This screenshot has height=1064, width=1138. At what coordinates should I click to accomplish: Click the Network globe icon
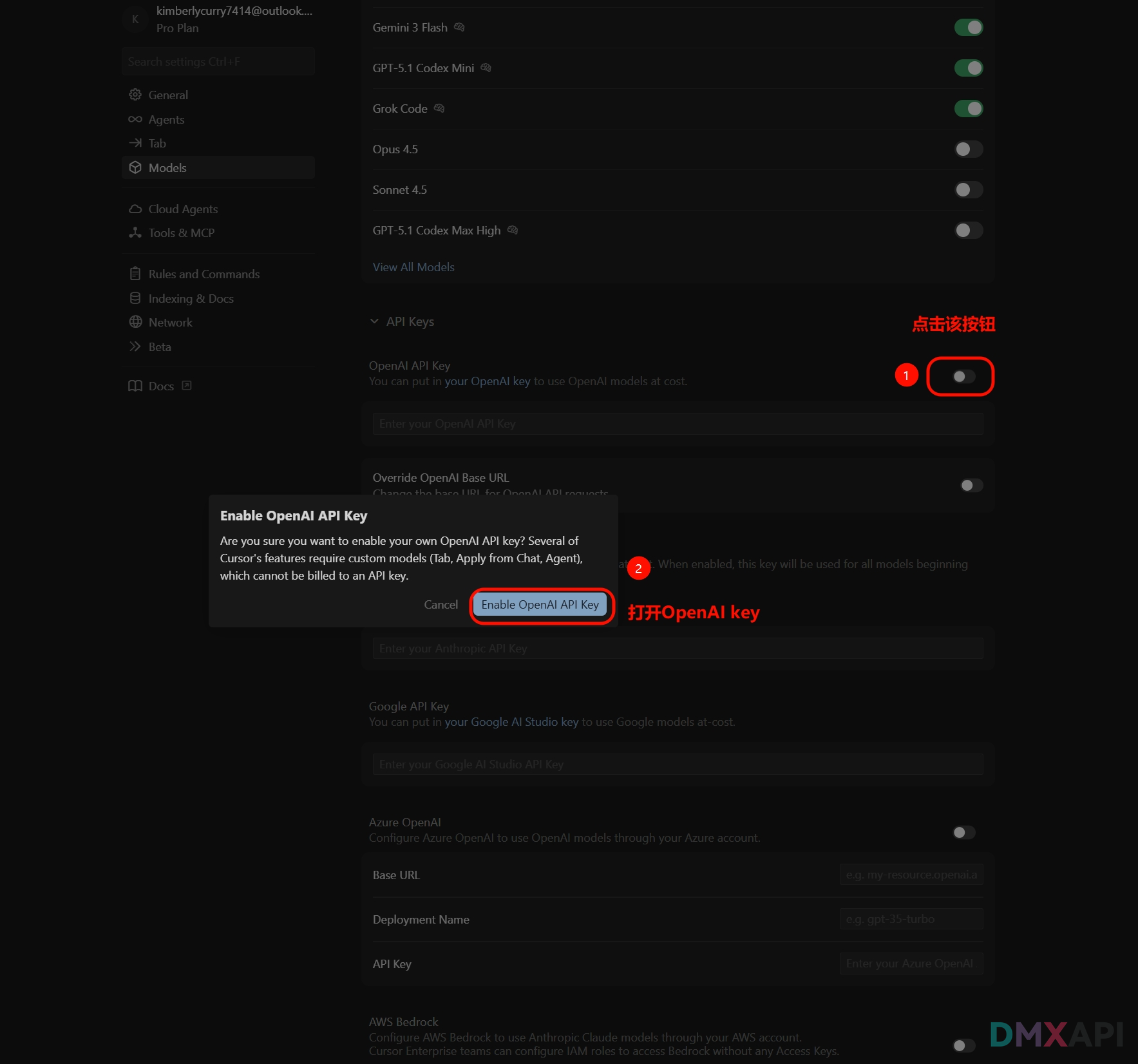(x=135, y=322)
